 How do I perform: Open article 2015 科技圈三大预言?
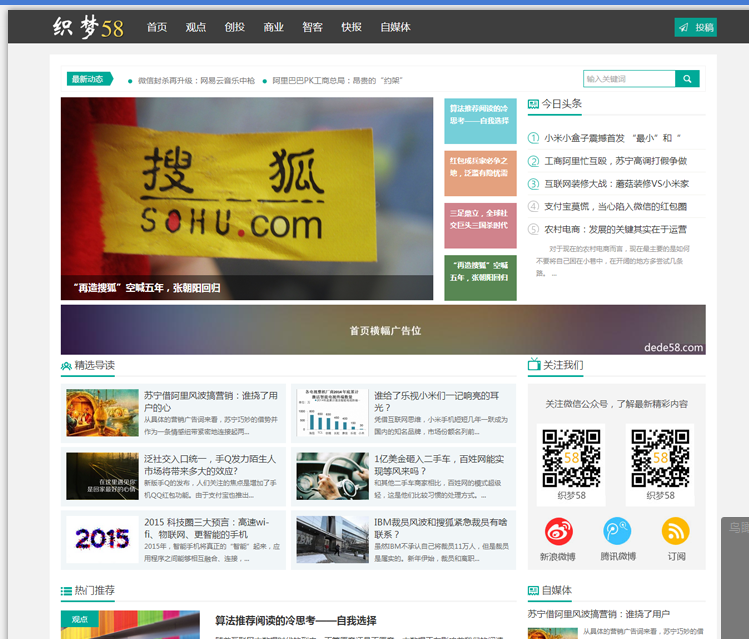pos(207,522)
